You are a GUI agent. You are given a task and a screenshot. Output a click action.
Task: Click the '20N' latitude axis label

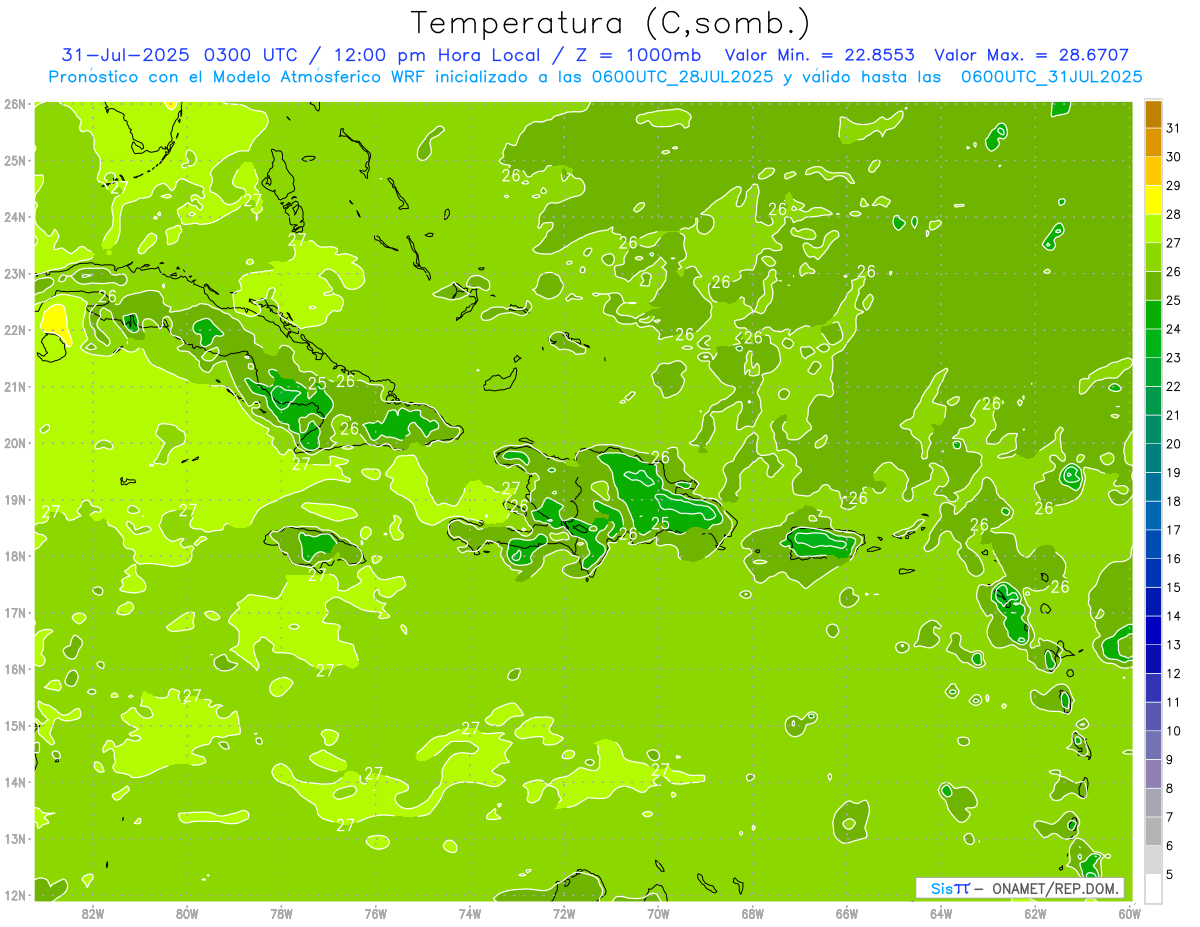(x=14, y=443)
